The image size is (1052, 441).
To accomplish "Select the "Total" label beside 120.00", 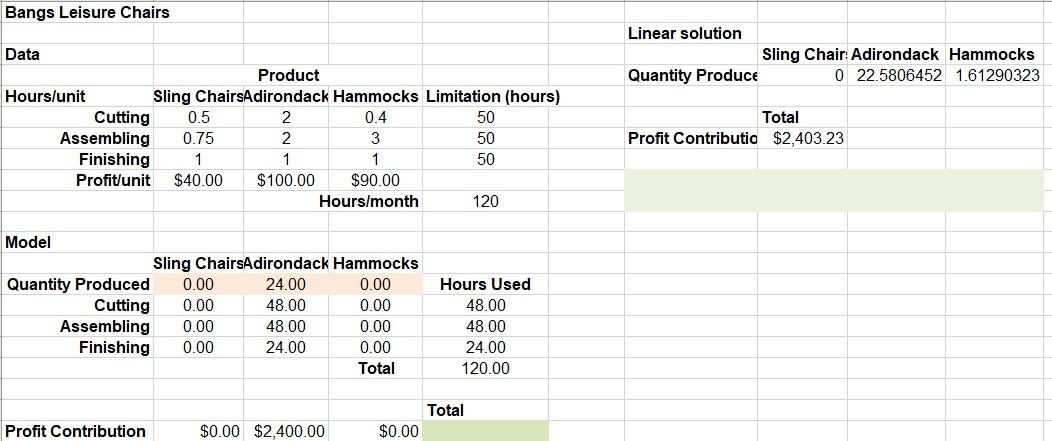I will 376,368.
